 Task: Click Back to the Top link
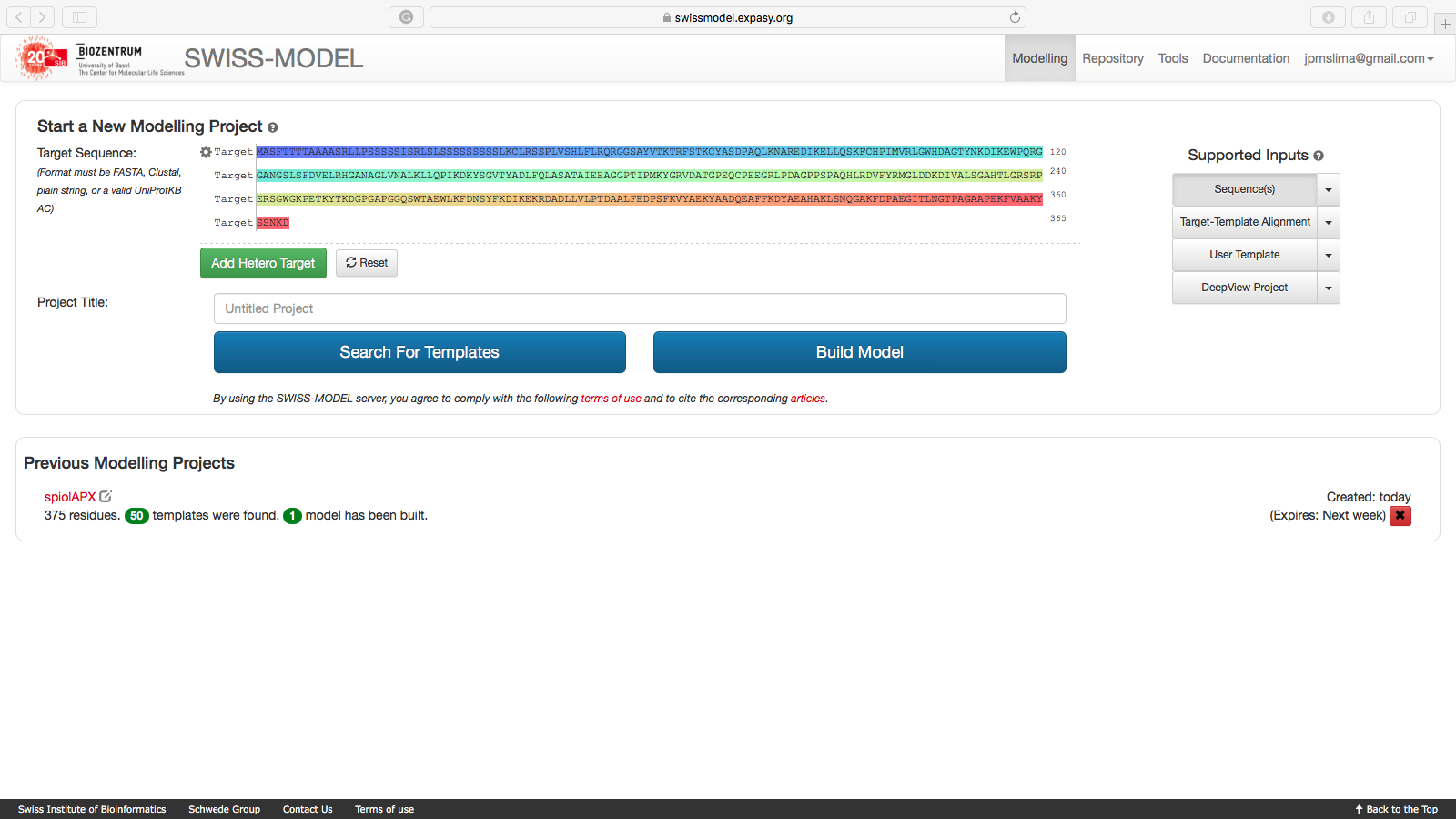1396,809
